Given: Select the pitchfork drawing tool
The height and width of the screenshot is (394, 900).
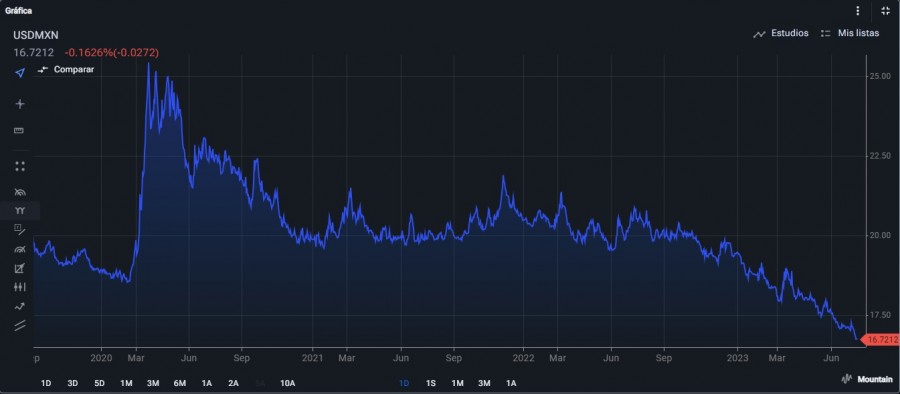Looking at the screenshot, I should (20, 211).
